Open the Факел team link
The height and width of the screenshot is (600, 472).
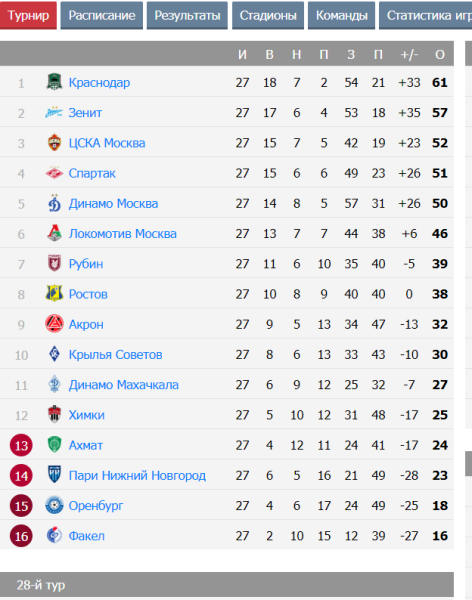(87, 536)
